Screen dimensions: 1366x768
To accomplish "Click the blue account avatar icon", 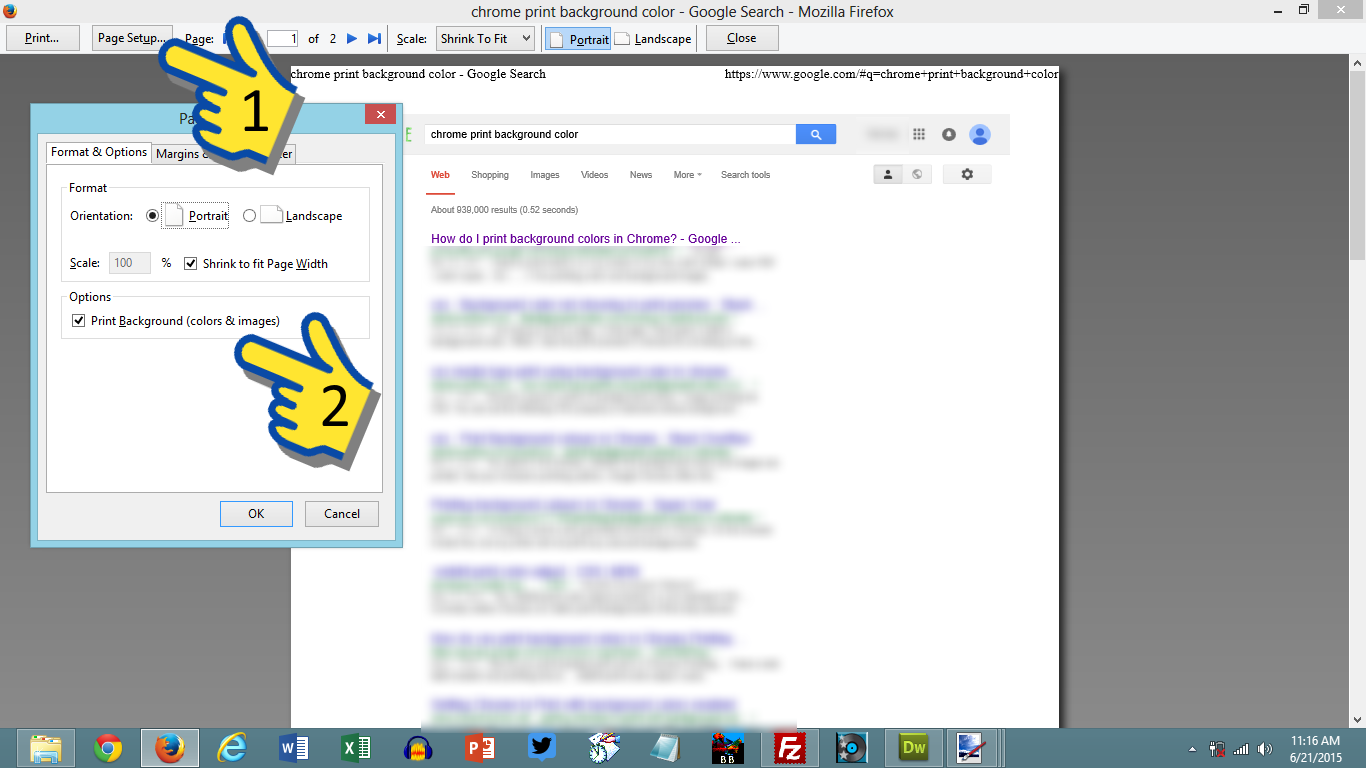I will [x=980, y=134].
